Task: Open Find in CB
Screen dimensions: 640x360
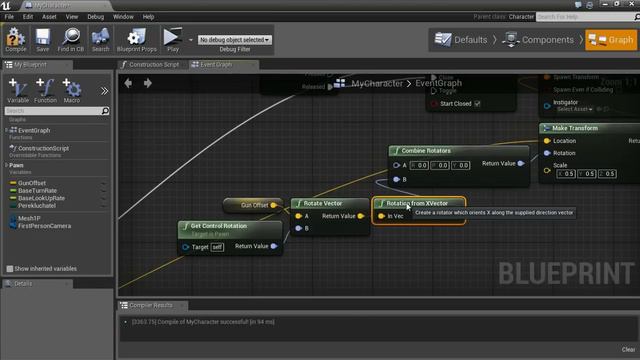Action: [71, 40]
